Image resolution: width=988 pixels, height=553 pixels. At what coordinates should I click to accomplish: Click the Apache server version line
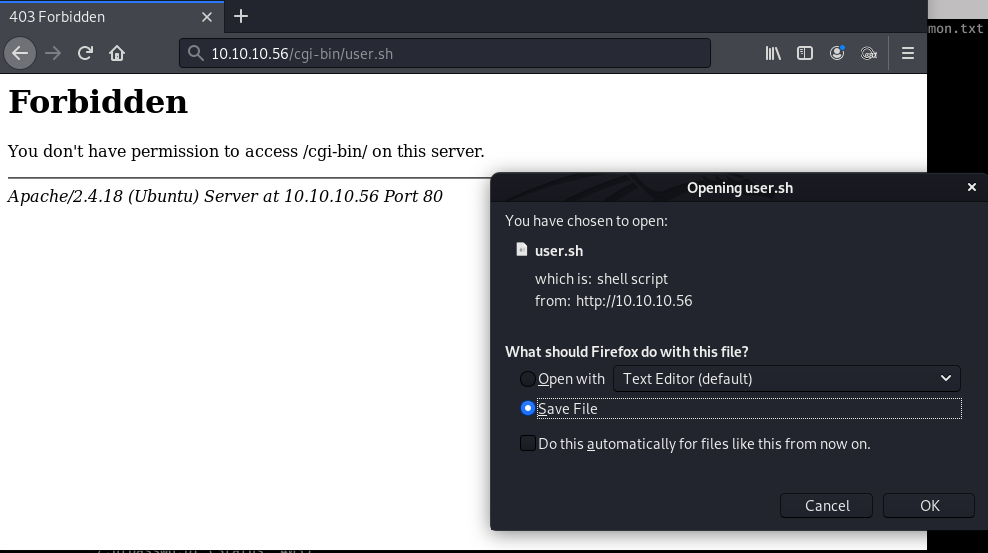tap(225, 196)
